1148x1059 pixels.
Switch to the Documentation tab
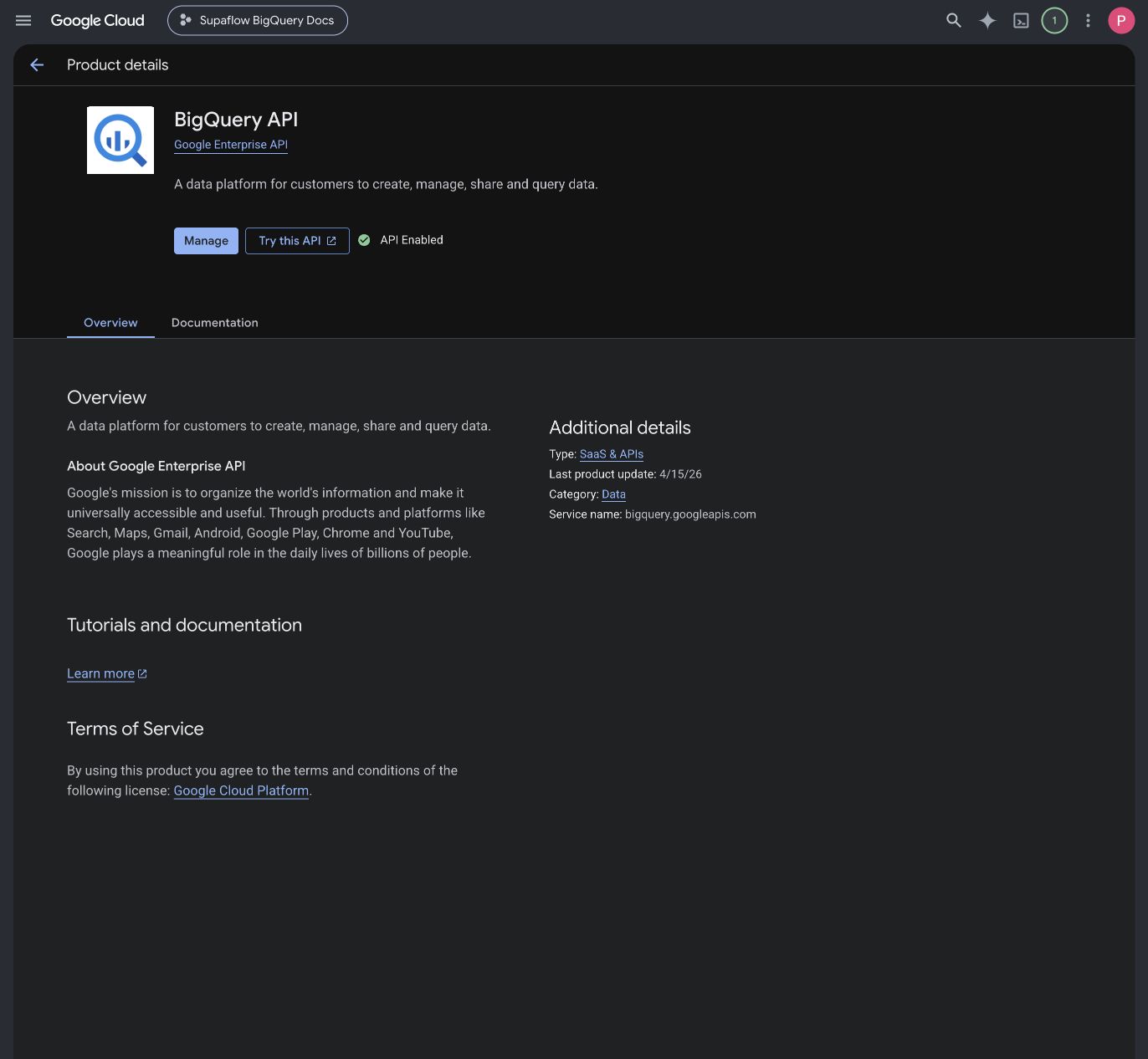(214, 322)
